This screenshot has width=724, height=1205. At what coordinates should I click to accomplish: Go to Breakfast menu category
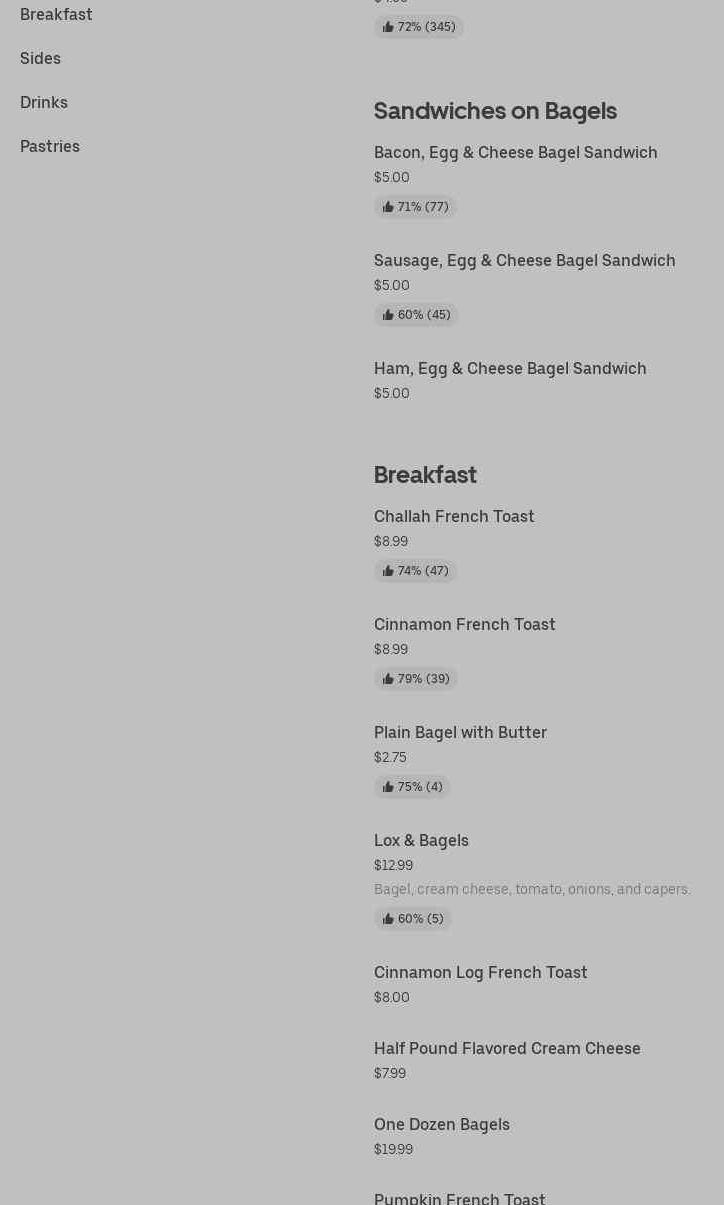coord(56,14)
